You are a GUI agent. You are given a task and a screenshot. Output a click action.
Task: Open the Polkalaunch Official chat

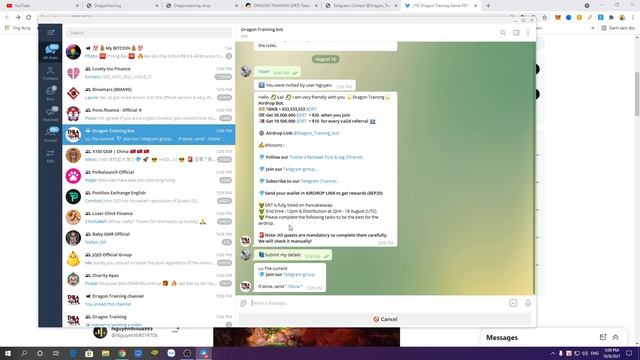tap(149, 176)
